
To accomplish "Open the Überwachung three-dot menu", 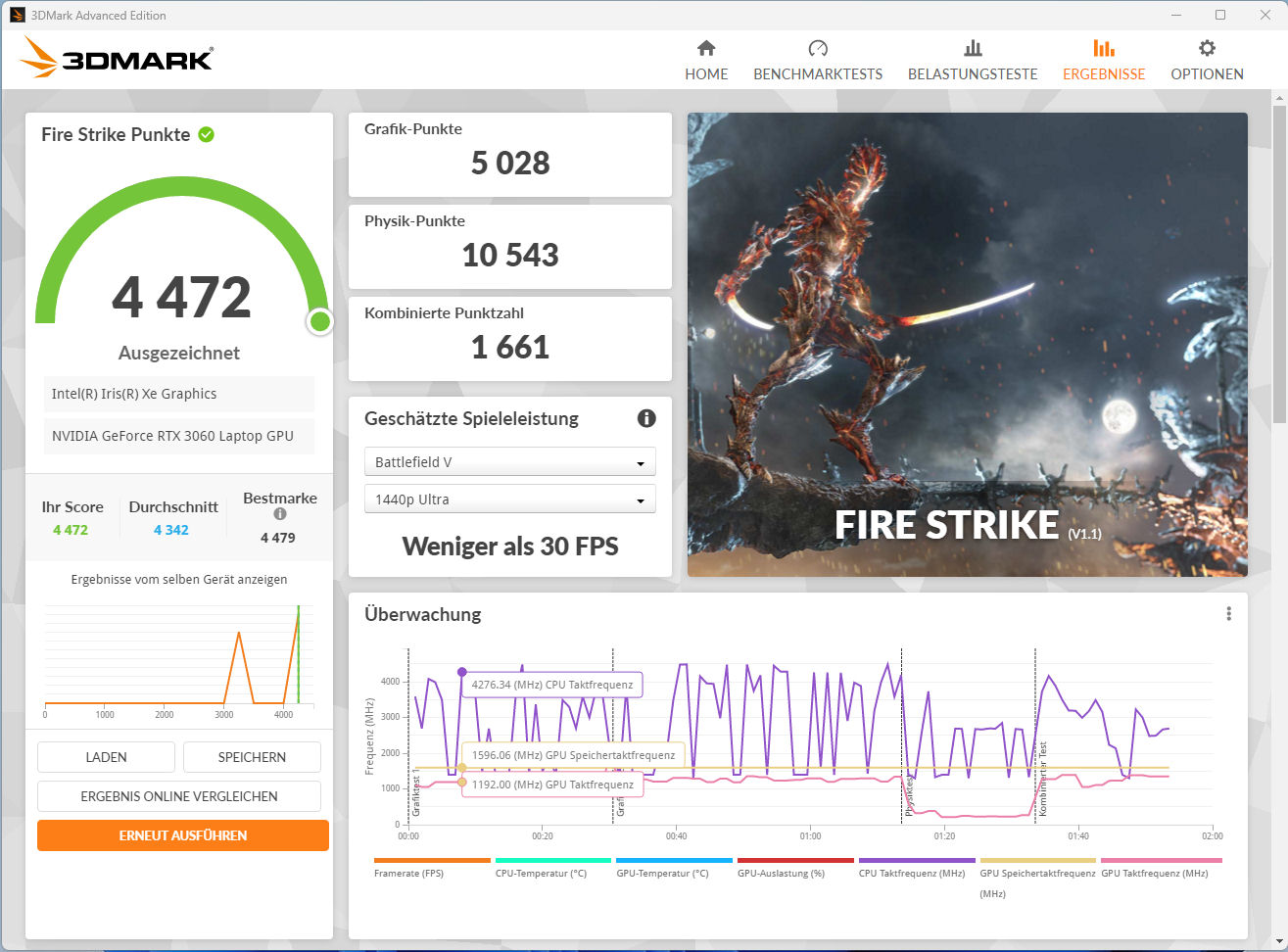I will 1228,614.
